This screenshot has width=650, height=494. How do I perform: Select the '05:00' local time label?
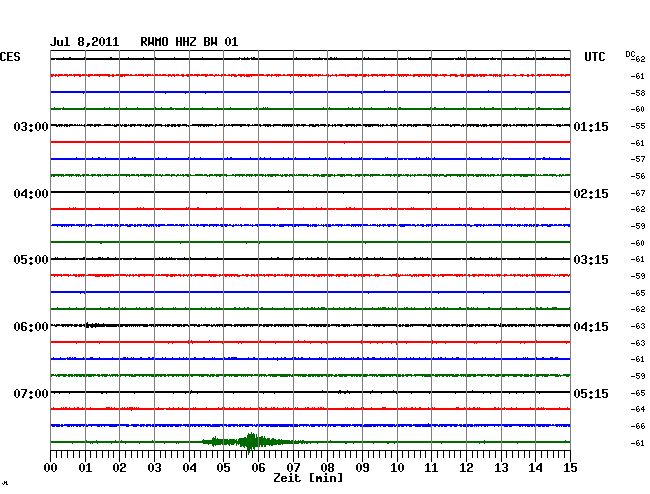31,260
